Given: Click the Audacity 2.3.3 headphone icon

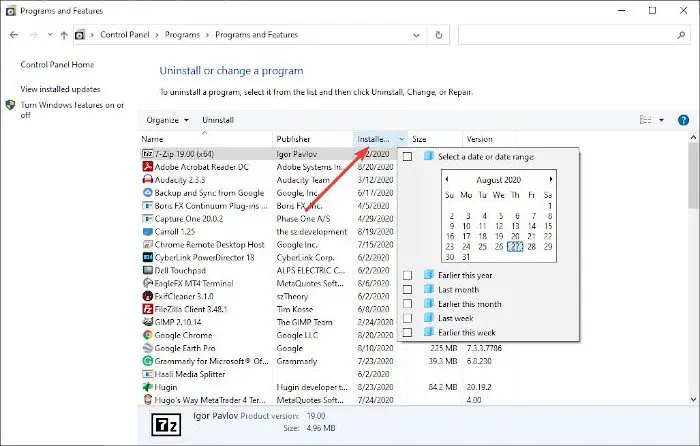Looking at the screenshot, I should 147,180.
